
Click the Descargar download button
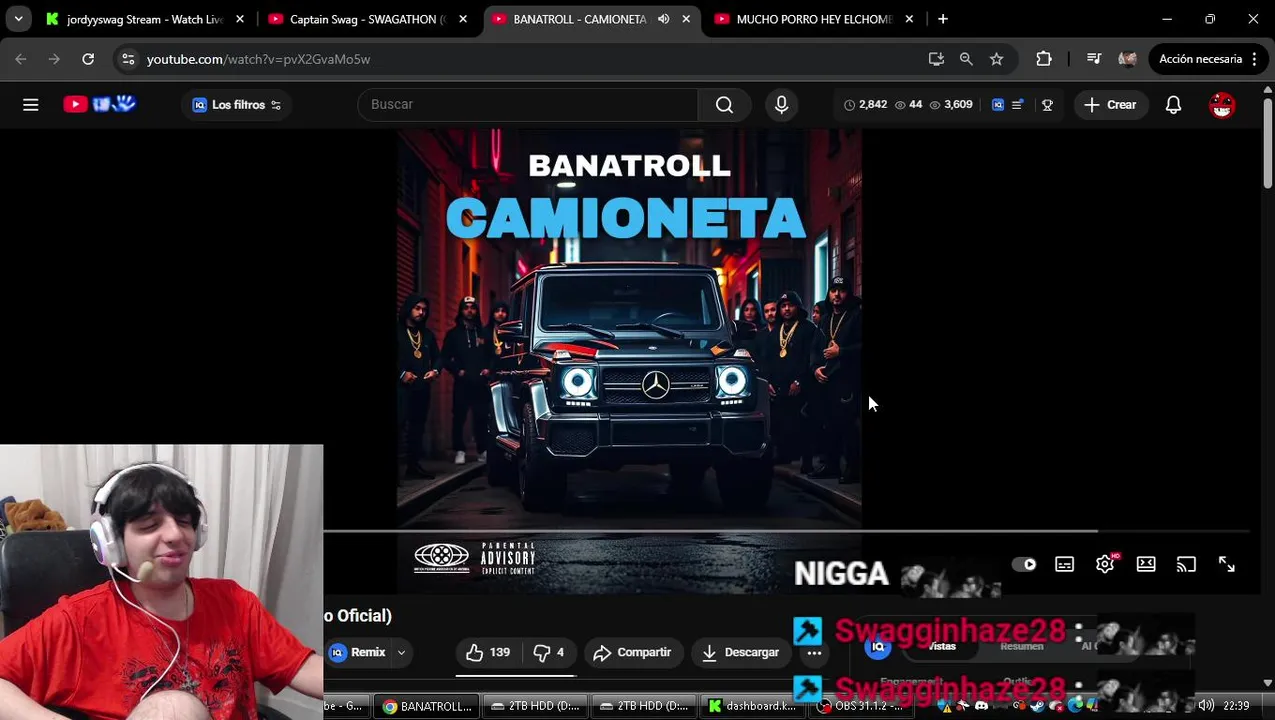click(740, 652)
